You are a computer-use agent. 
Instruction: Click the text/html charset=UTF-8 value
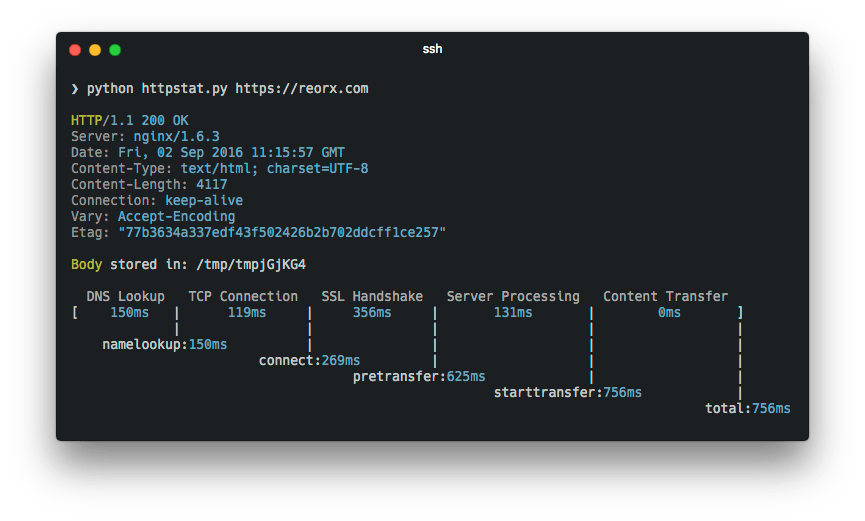[274, 168]
